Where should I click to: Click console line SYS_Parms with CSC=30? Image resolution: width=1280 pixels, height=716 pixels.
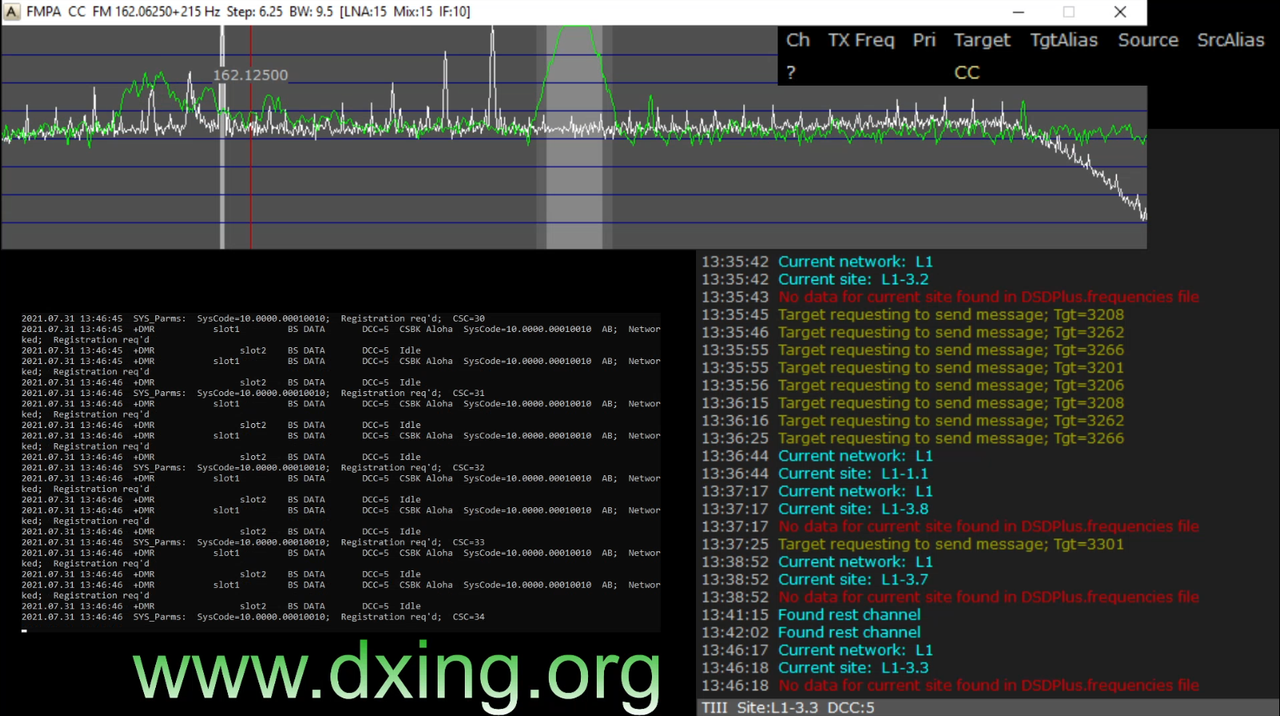coord(253,318)
